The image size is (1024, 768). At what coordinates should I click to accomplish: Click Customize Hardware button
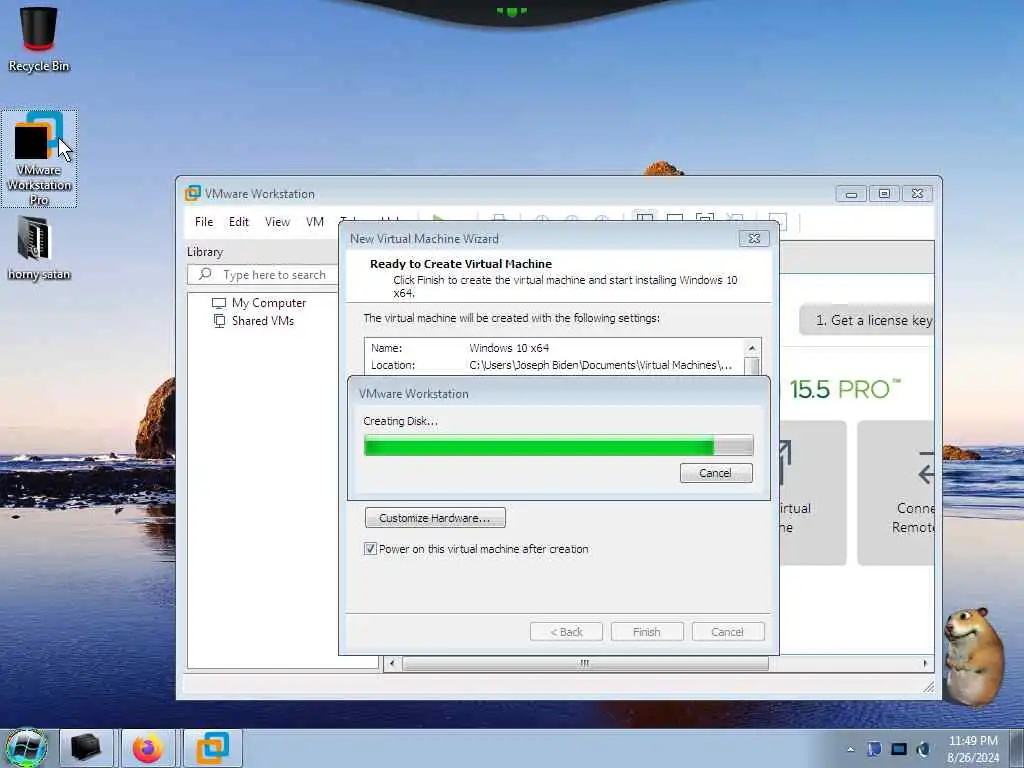tap(435, 518)
